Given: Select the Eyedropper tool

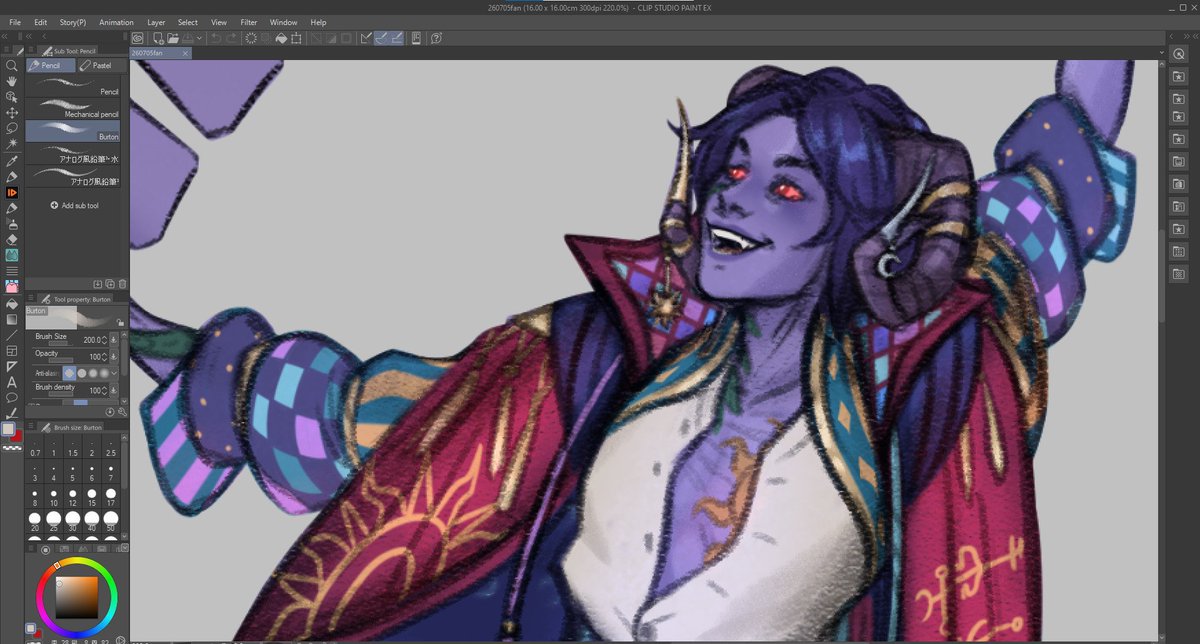Looking at the screenshot, I should point(12,160).
